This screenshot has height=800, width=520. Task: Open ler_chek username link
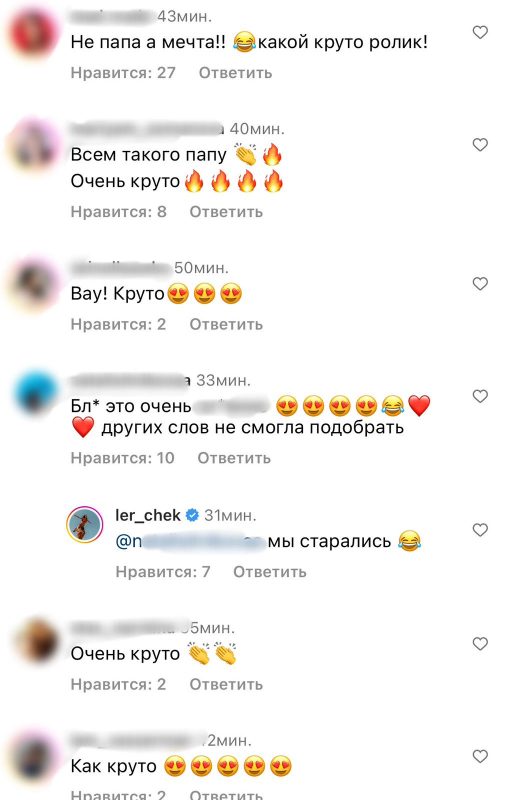click(x=148, y=515)
